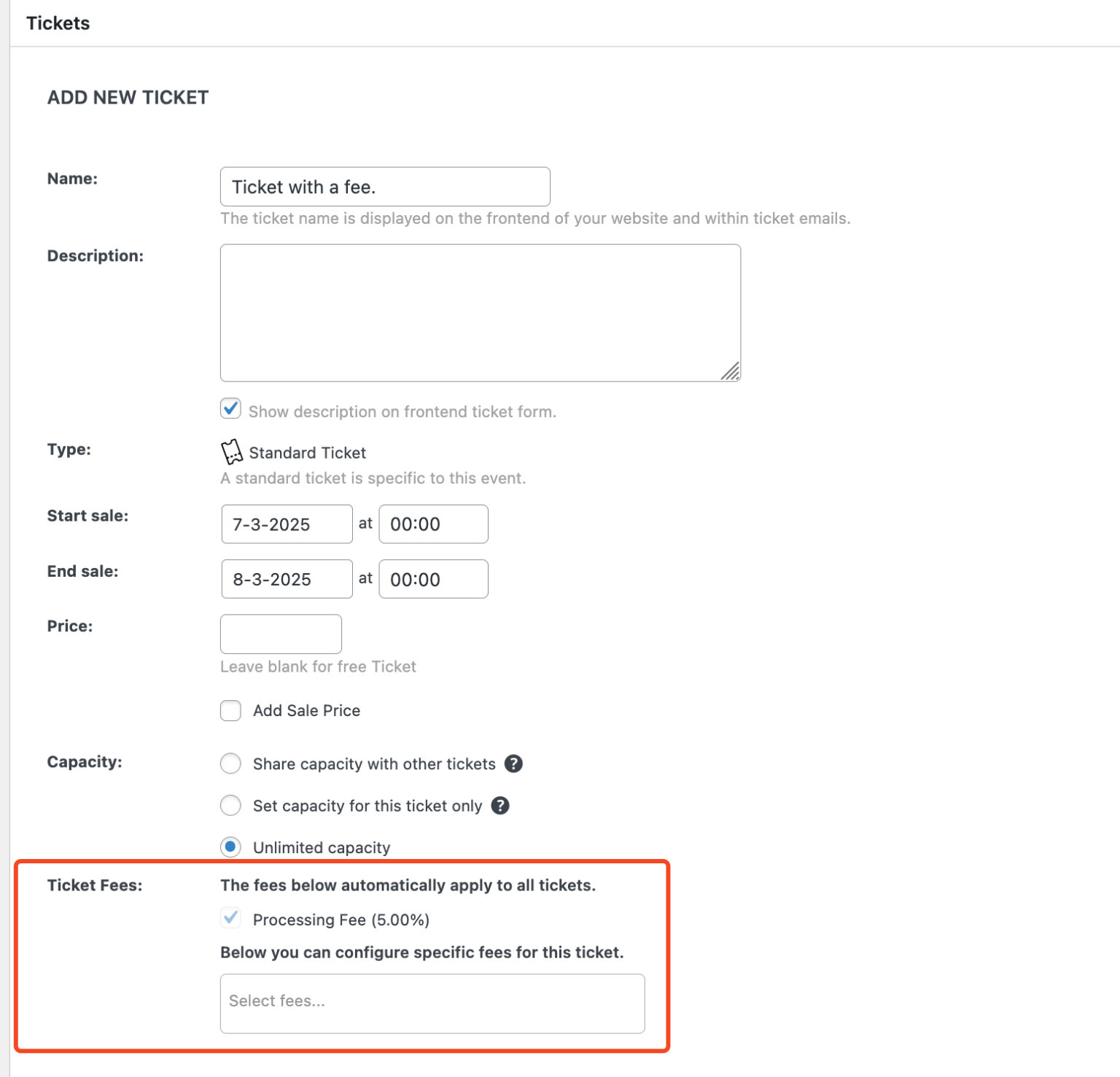Viewport: 1120px width, 1077px height.
Task: Enable the Add Sale Price option
Action: (230, 710)
